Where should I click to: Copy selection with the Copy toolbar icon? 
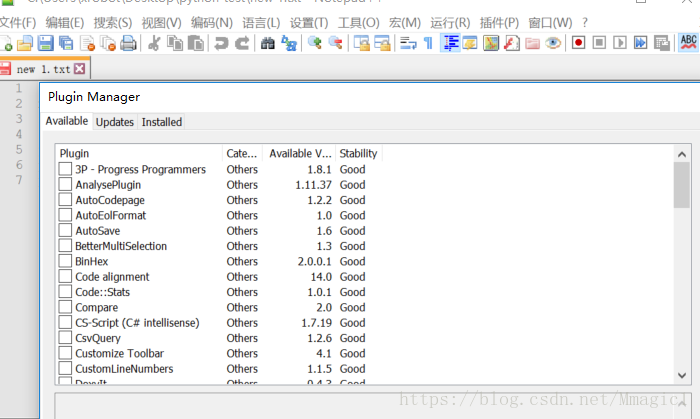pos(175,43)
